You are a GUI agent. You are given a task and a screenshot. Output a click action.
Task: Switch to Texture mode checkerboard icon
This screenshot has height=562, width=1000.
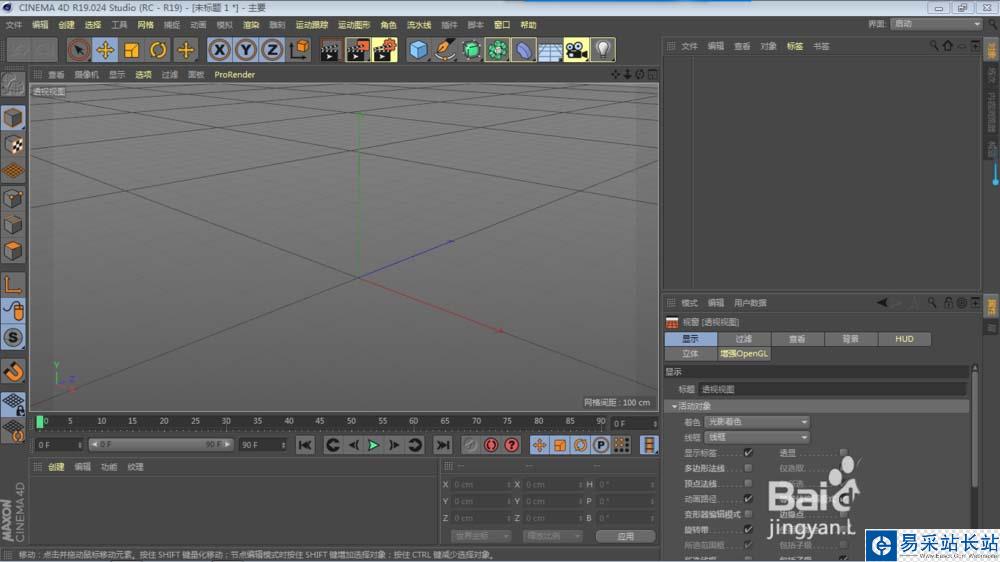click(13, 145)
